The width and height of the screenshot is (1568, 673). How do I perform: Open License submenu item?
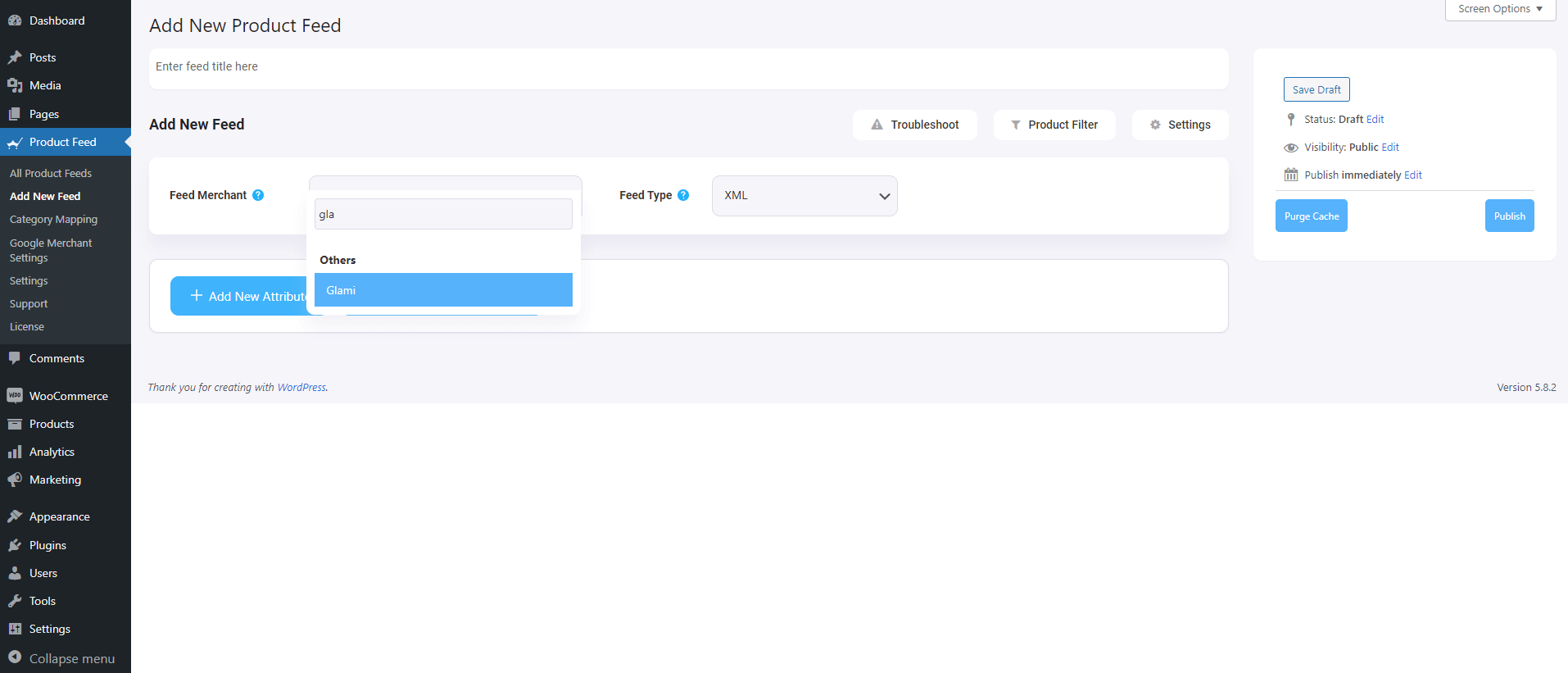pyautogui.click(x=27, y=326)
